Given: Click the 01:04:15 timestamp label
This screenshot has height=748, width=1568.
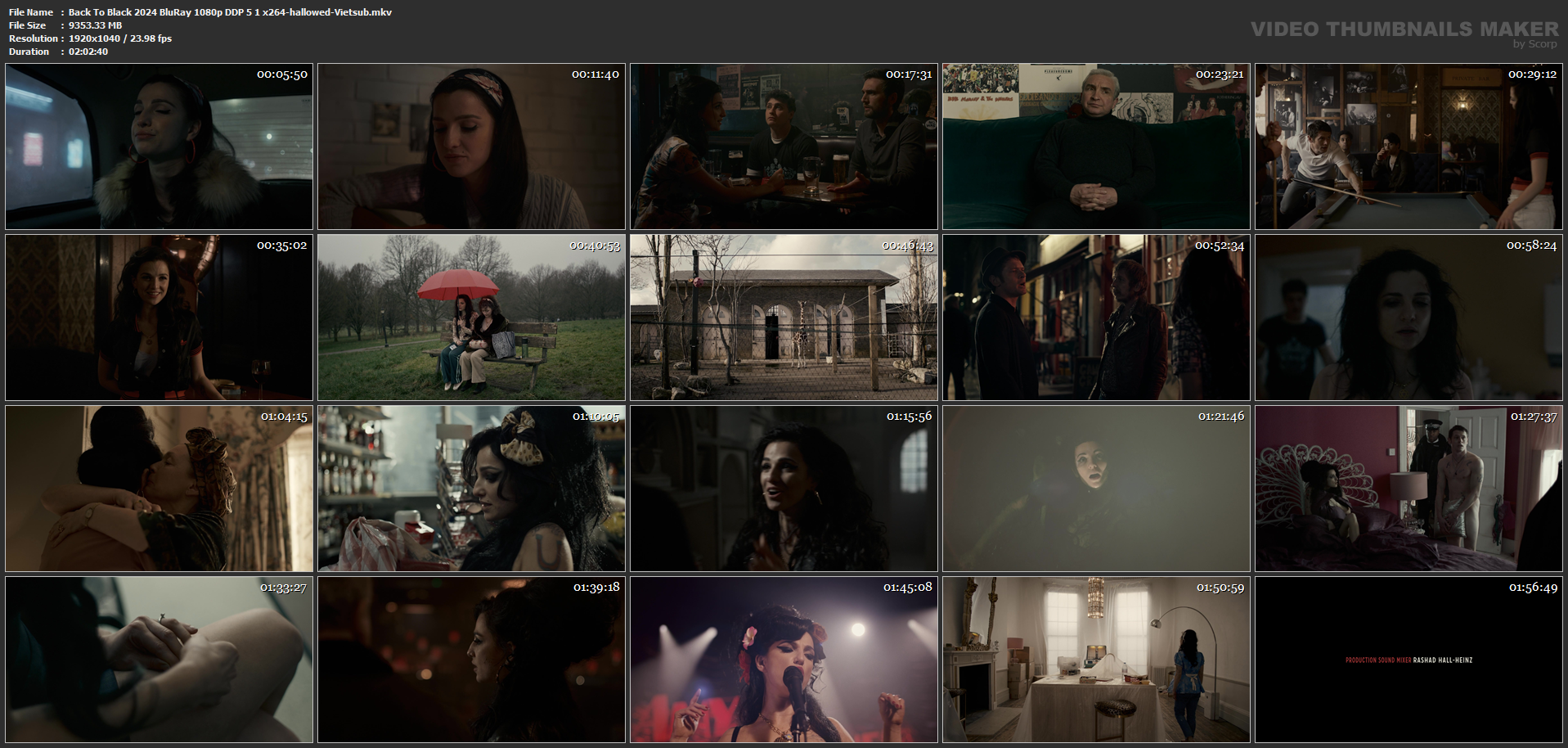Looking at the screenshot, I should click(x=284, y=417).
